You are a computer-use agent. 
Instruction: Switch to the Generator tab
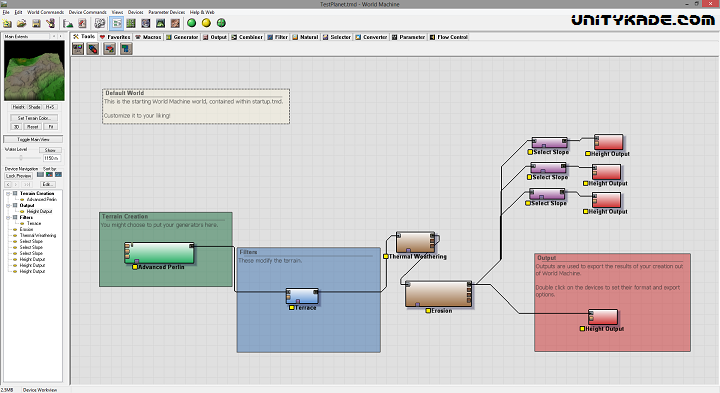(x=182, y=37)
